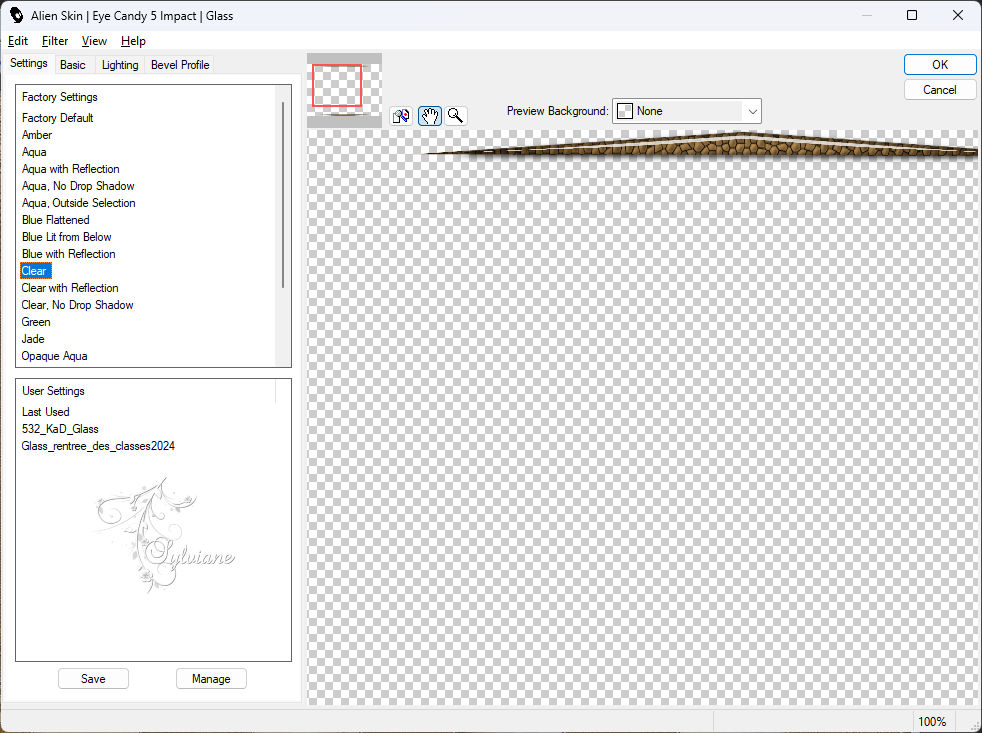Save the current settings preset
This screenshot has height=733, width=982.
pos(93,678)
